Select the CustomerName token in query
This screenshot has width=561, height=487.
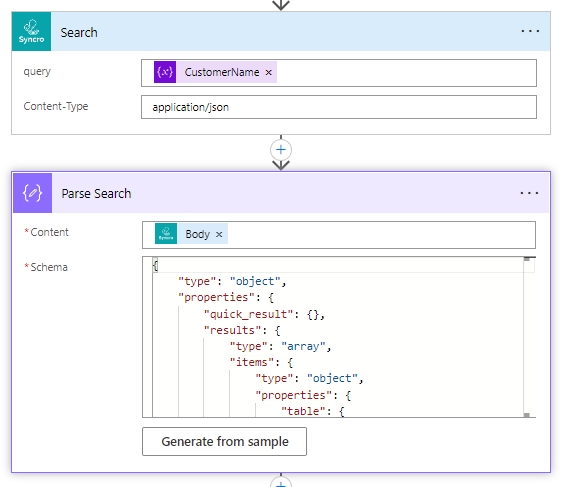pyautogui.click(x=222, y=72)
